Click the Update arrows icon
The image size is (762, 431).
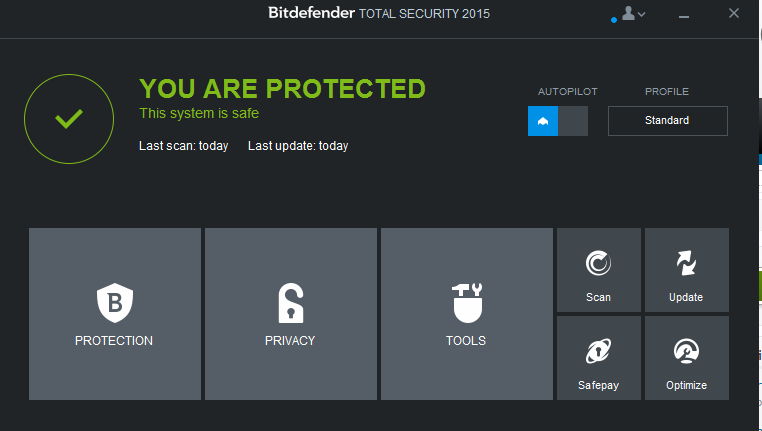point(686,263)
